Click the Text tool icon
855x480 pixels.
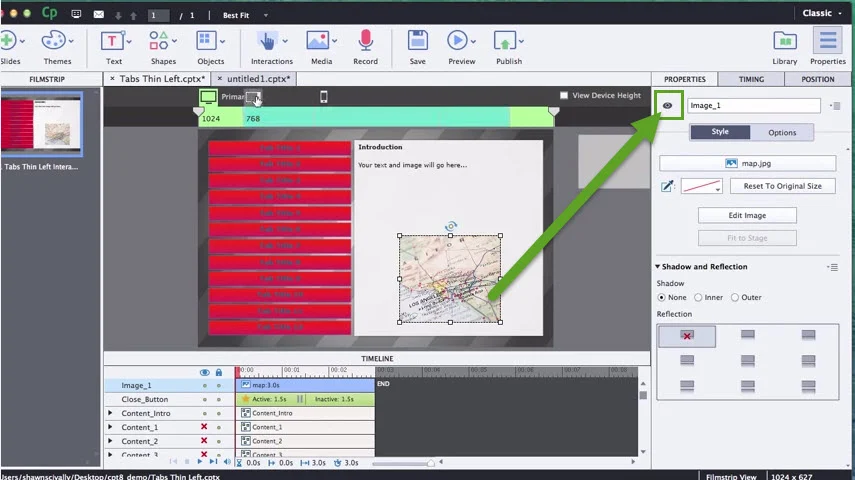point(113,41)
